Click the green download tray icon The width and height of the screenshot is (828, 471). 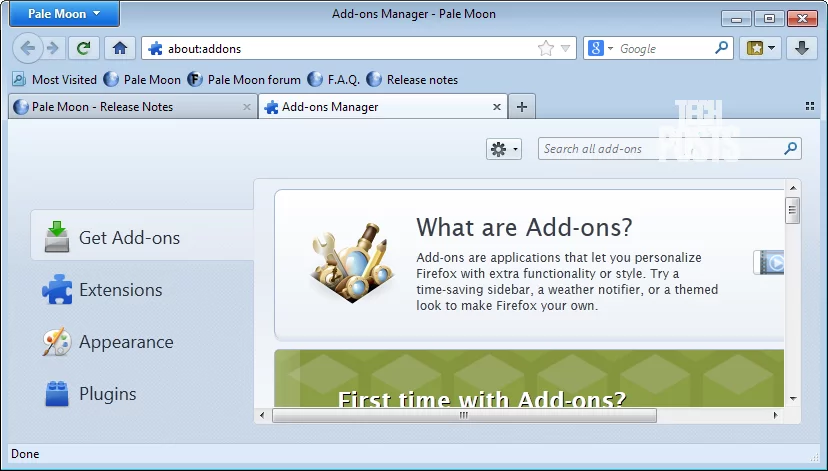pyautogui.click(x=57, y=237)
